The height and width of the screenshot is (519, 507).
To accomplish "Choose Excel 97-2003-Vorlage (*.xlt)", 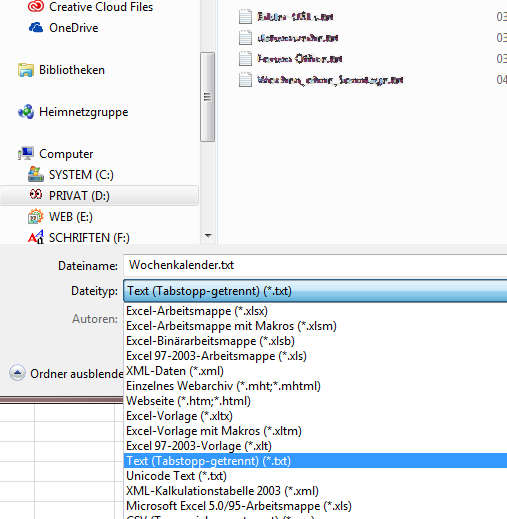I will (315, 446).
